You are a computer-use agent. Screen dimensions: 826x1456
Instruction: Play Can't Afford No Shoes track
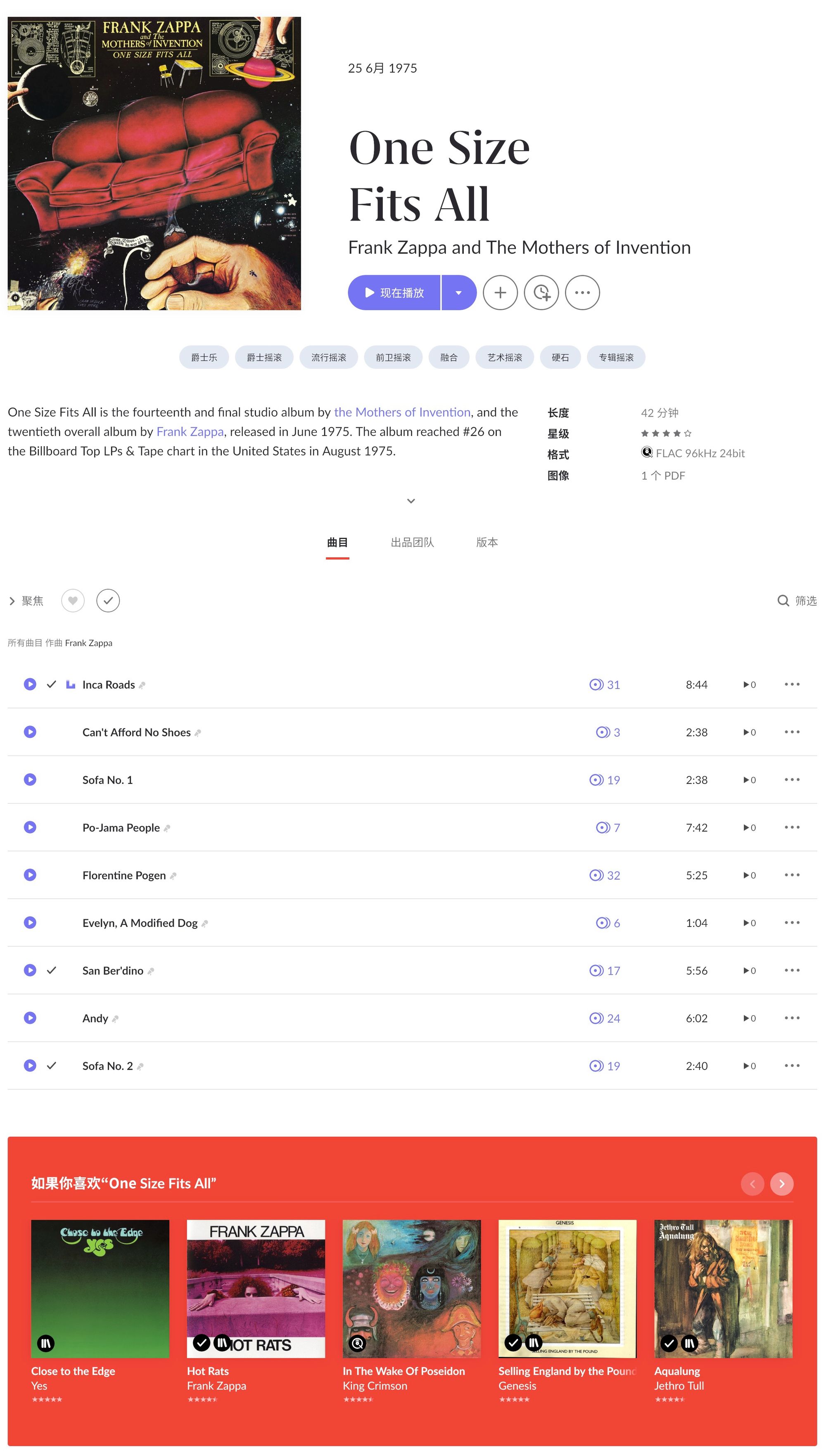point(30,732)
